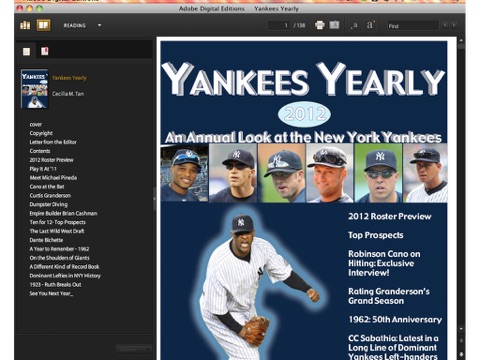Show the Table of Contents panel tab
480x360 pixels.
coord(26,51)
